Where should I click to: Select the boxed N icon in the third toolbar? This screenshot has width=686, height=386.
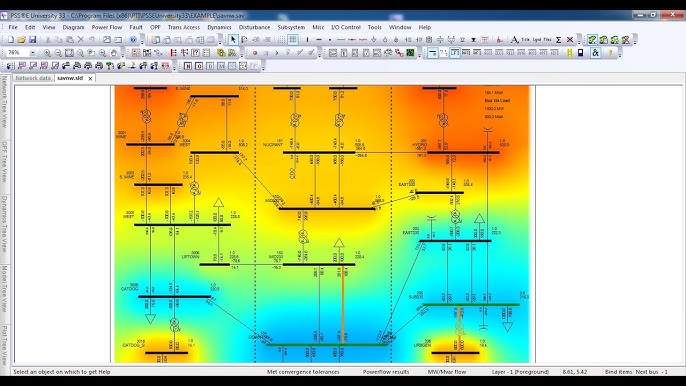click(x=188, y=66)
